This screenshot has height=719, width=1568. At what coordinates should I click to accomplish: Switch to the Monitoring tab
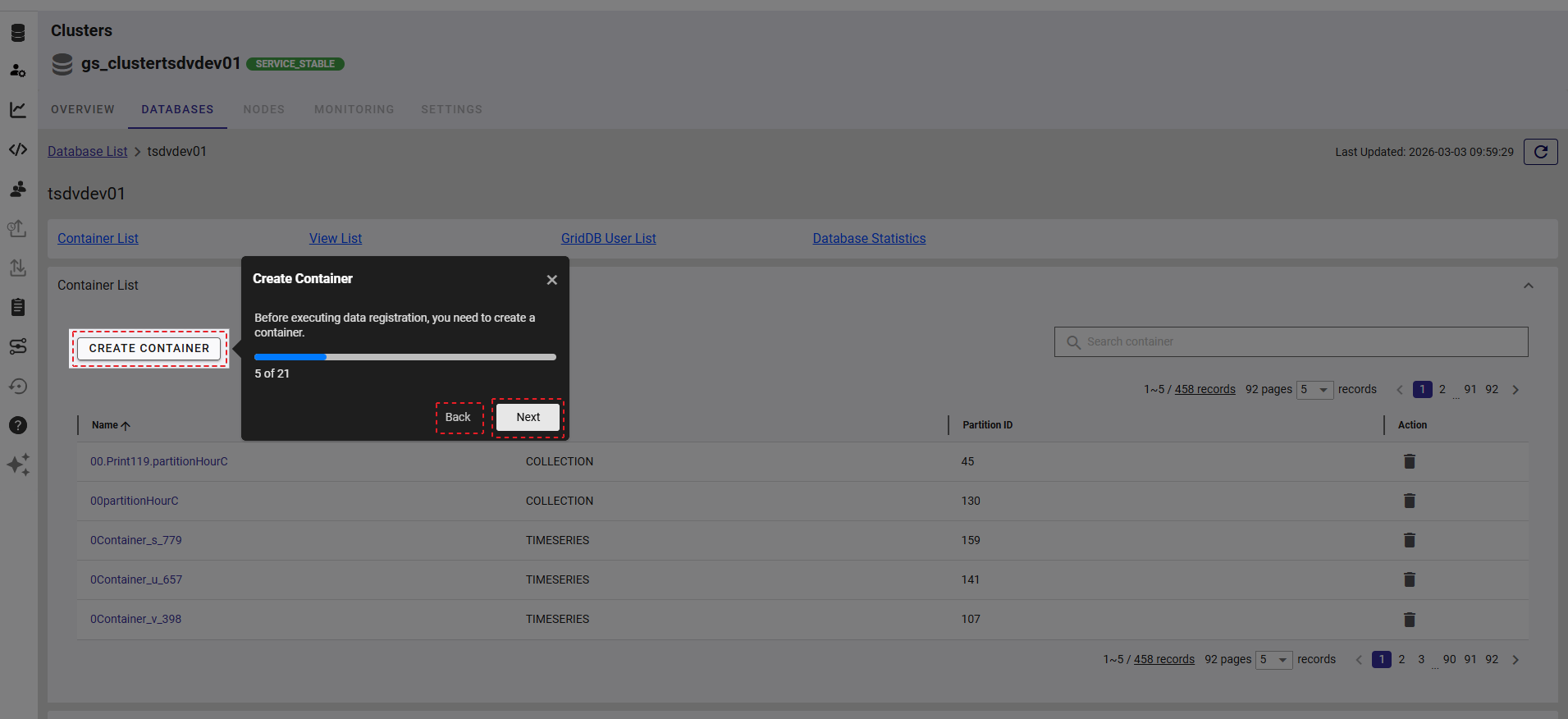pyautogui.click(x=354, y=109)
